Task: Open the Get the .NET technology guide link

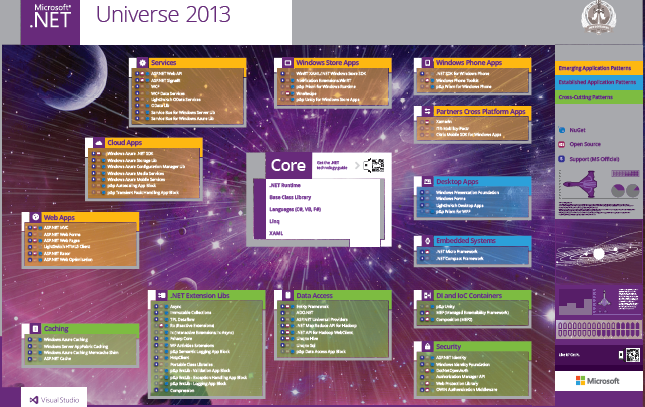Action: (332, 165)
